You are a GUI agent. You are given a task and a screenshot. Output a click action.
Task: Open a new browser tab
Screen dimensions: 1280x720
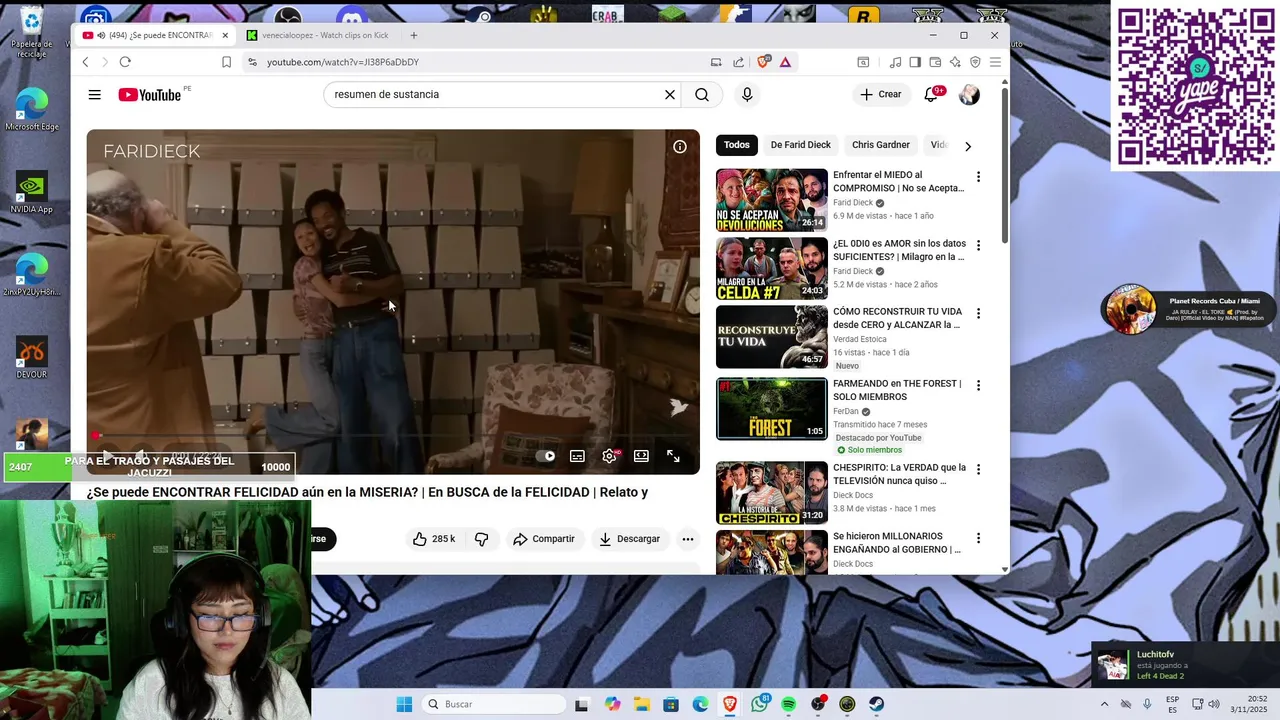[x=414, y=35]
